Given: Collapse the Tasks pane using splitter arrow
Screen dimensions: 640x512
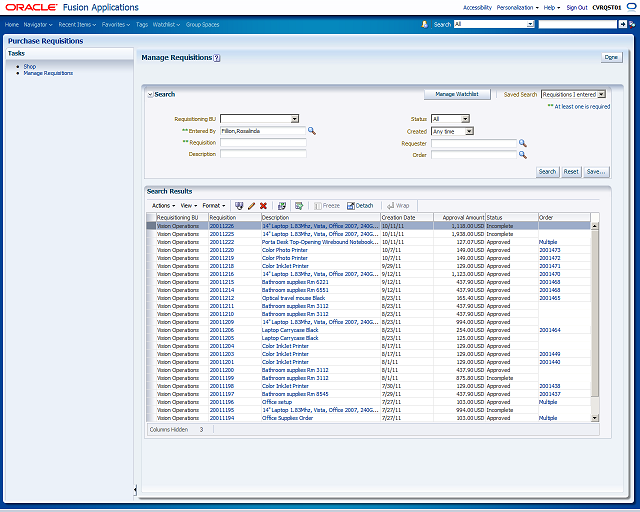Looking at the screenshot, I should pyautogui.click(x=135, y=489).
